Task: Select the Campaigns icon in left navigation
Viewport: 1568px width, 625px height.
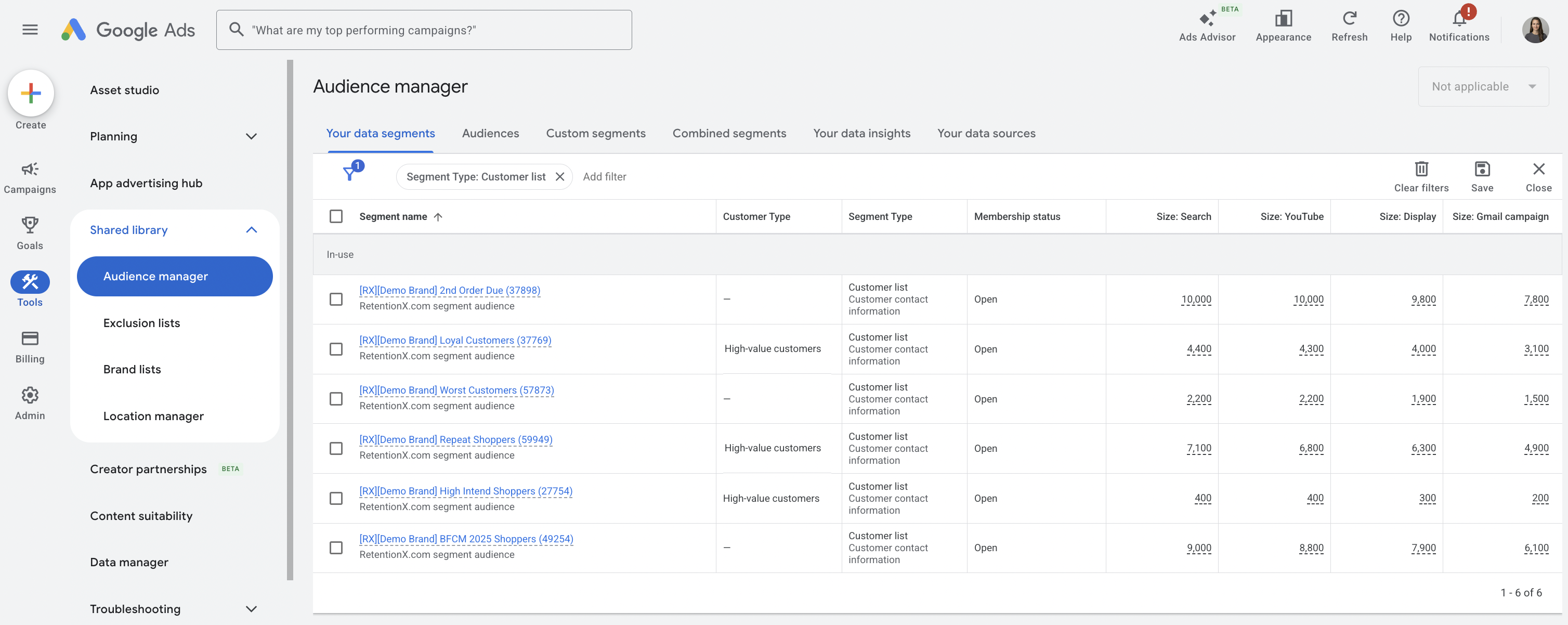Action: (30, 170)
